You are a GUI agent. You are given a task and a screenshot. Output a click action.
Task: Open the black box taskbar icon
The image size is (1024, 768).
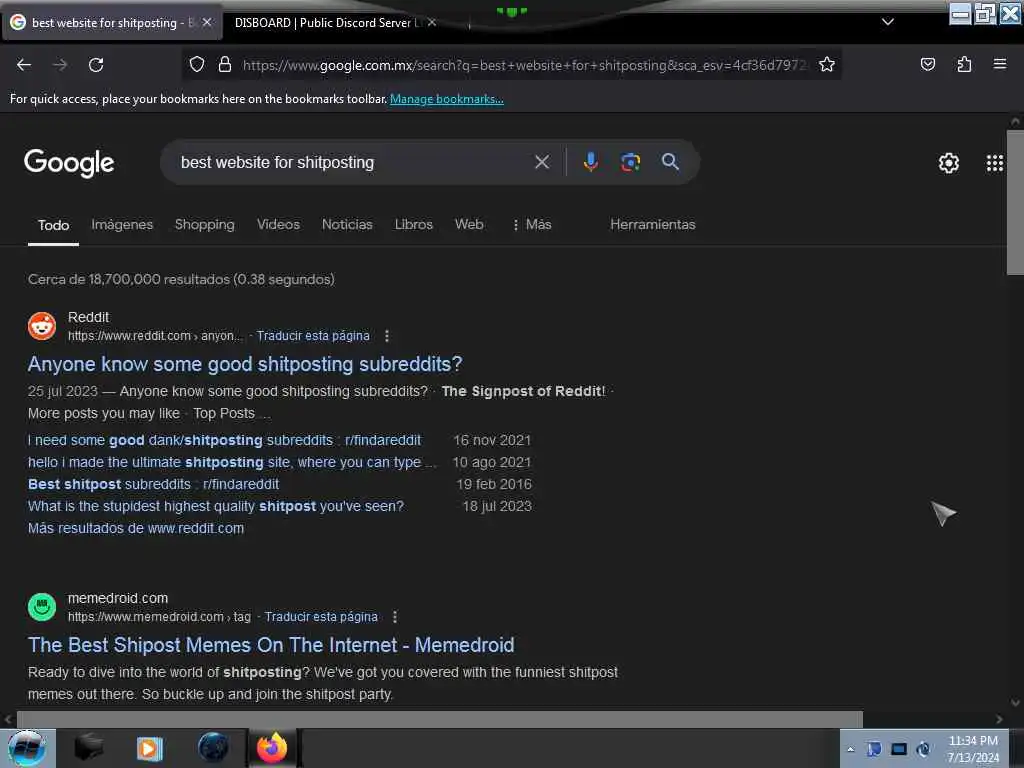coord(89,748)
